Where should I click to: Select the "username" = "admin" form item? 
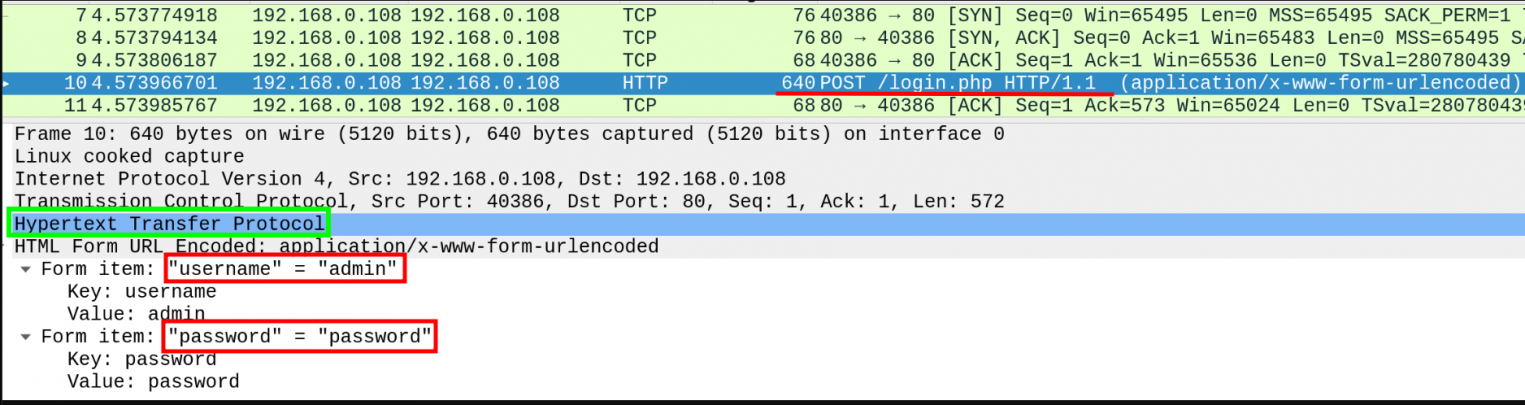click(x=286, y=270)
